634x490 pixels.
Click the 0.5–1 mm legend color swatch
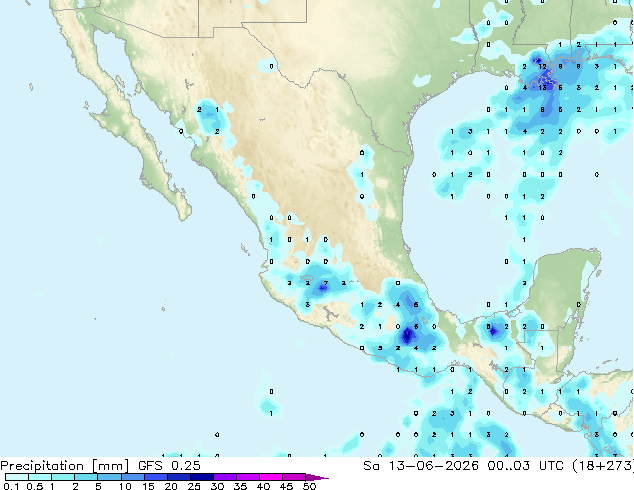(40, 477)
